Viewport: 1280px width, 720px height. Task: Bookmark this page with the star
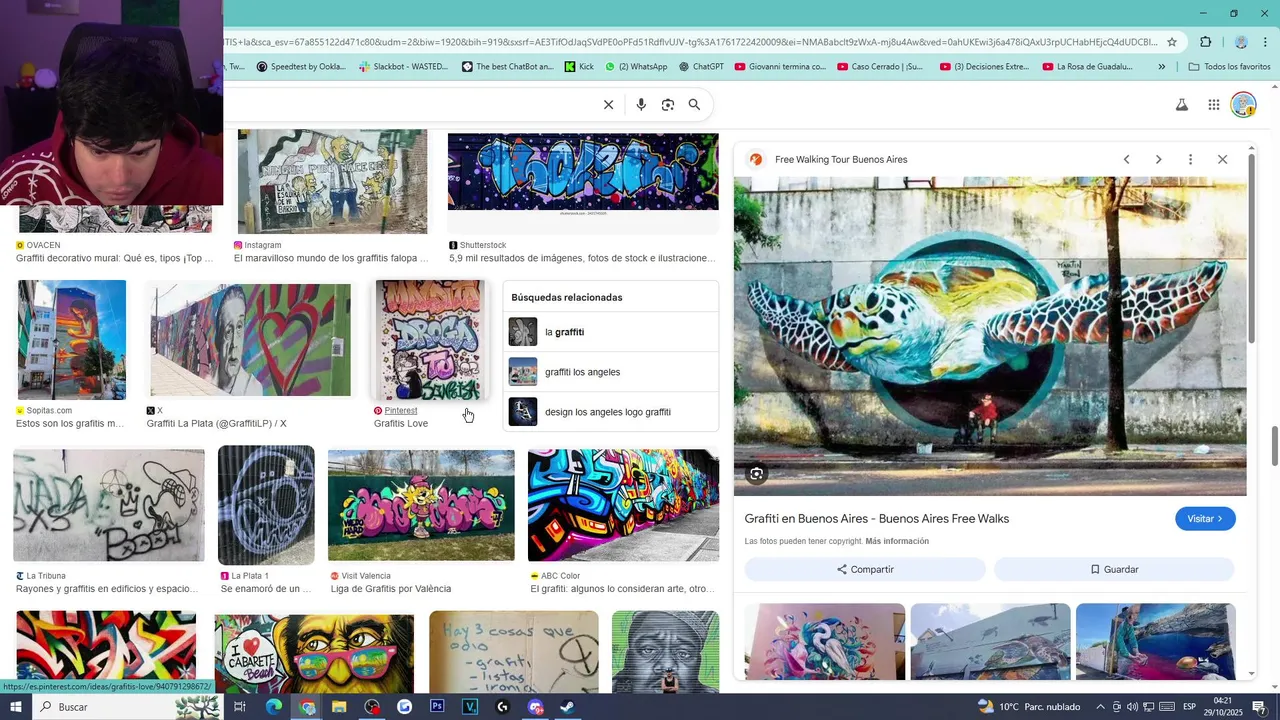(x=1172, y=42)
